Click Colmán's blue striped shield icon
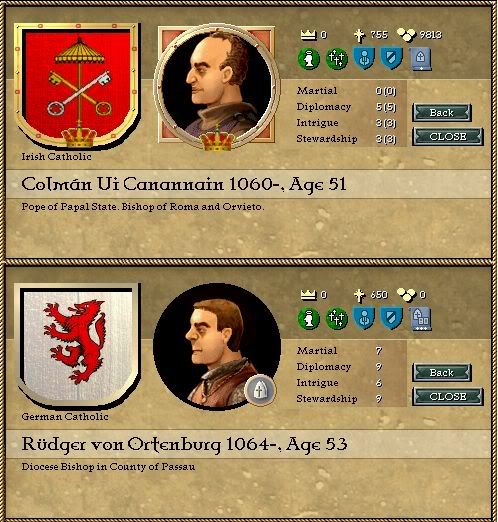 tap(392, 58)
